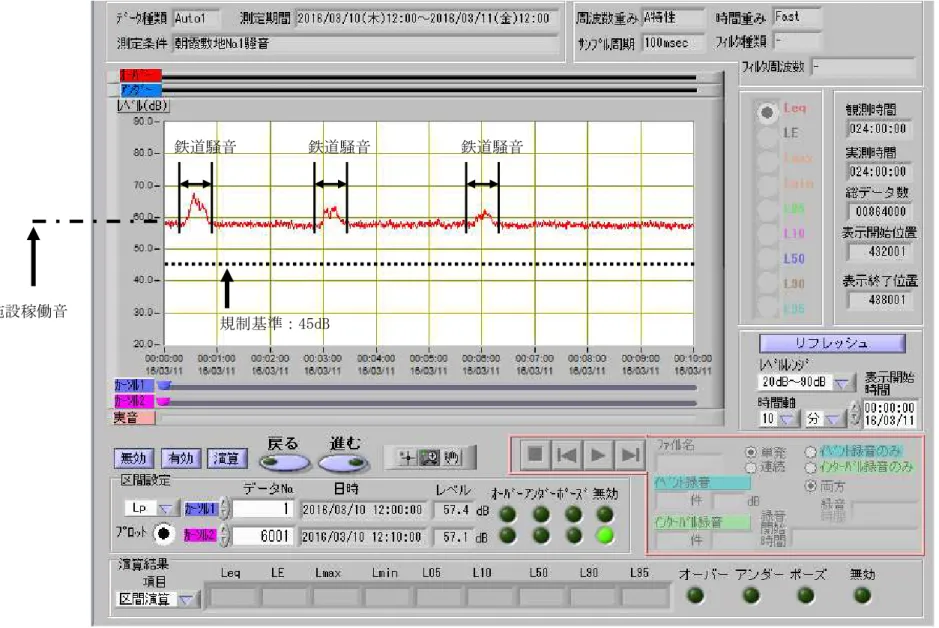The height and width of the screenshot is (628, 939).
Task: Select the Leq radio button
Action: [x=766, y=112]
